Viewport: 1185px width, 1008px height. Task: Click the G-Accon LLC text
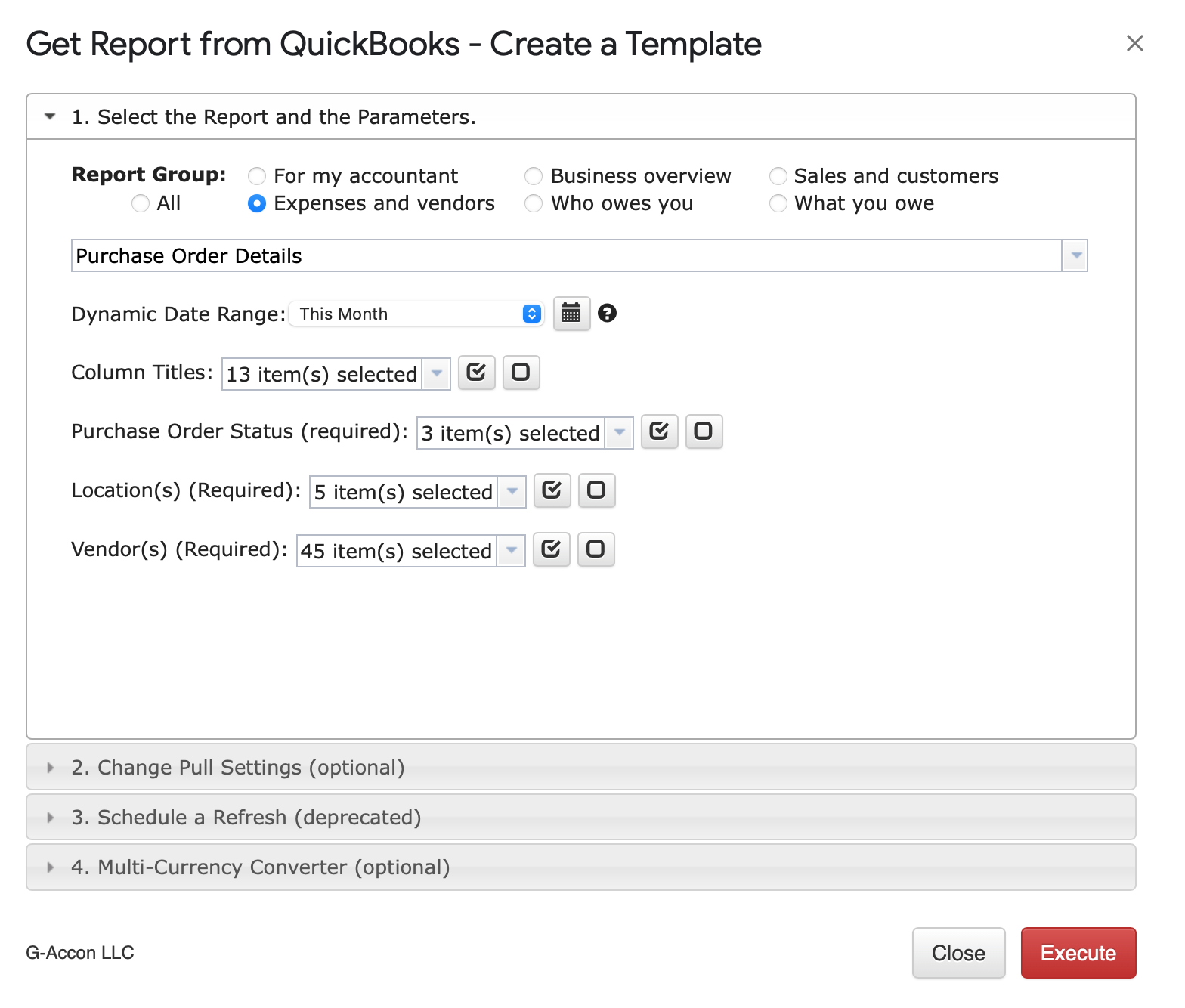pos(80,953)
